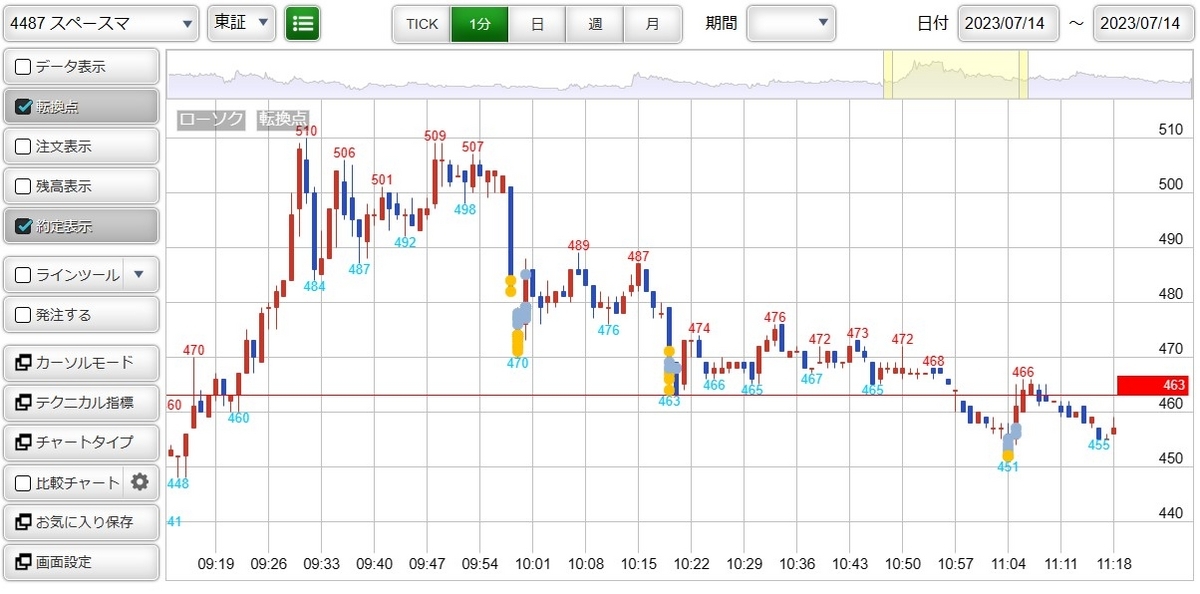Enable the 比較チャート checkbox
The image size is (1200, 594).
pyautogui.click(x=24, y=483)
